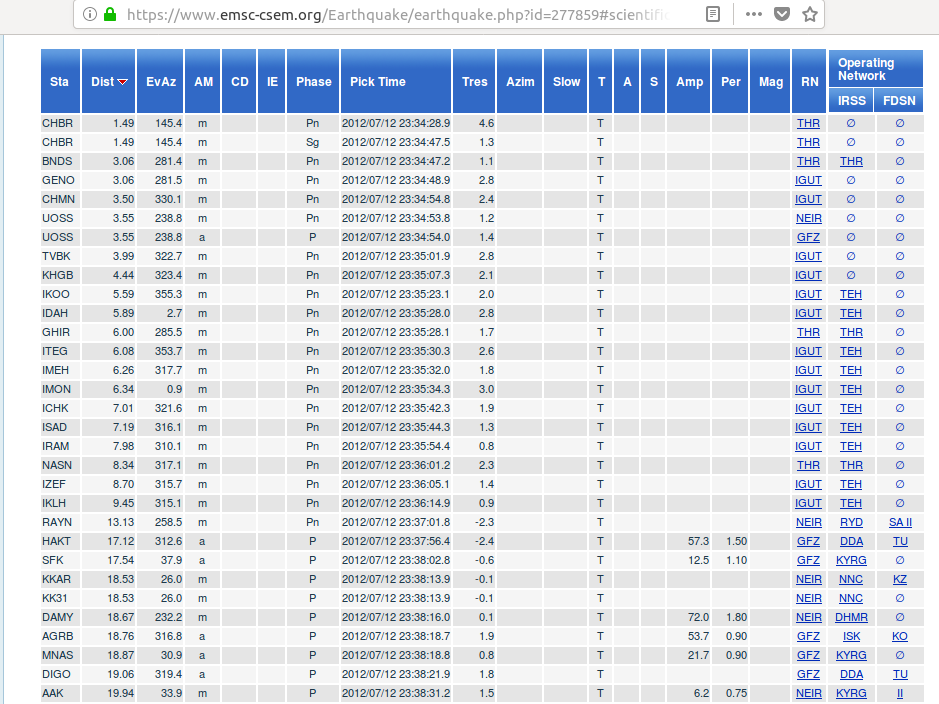Viewport: 939px width, 704px height.
Task: Open the KZ network link for KKAR
Action: point(900,580)
